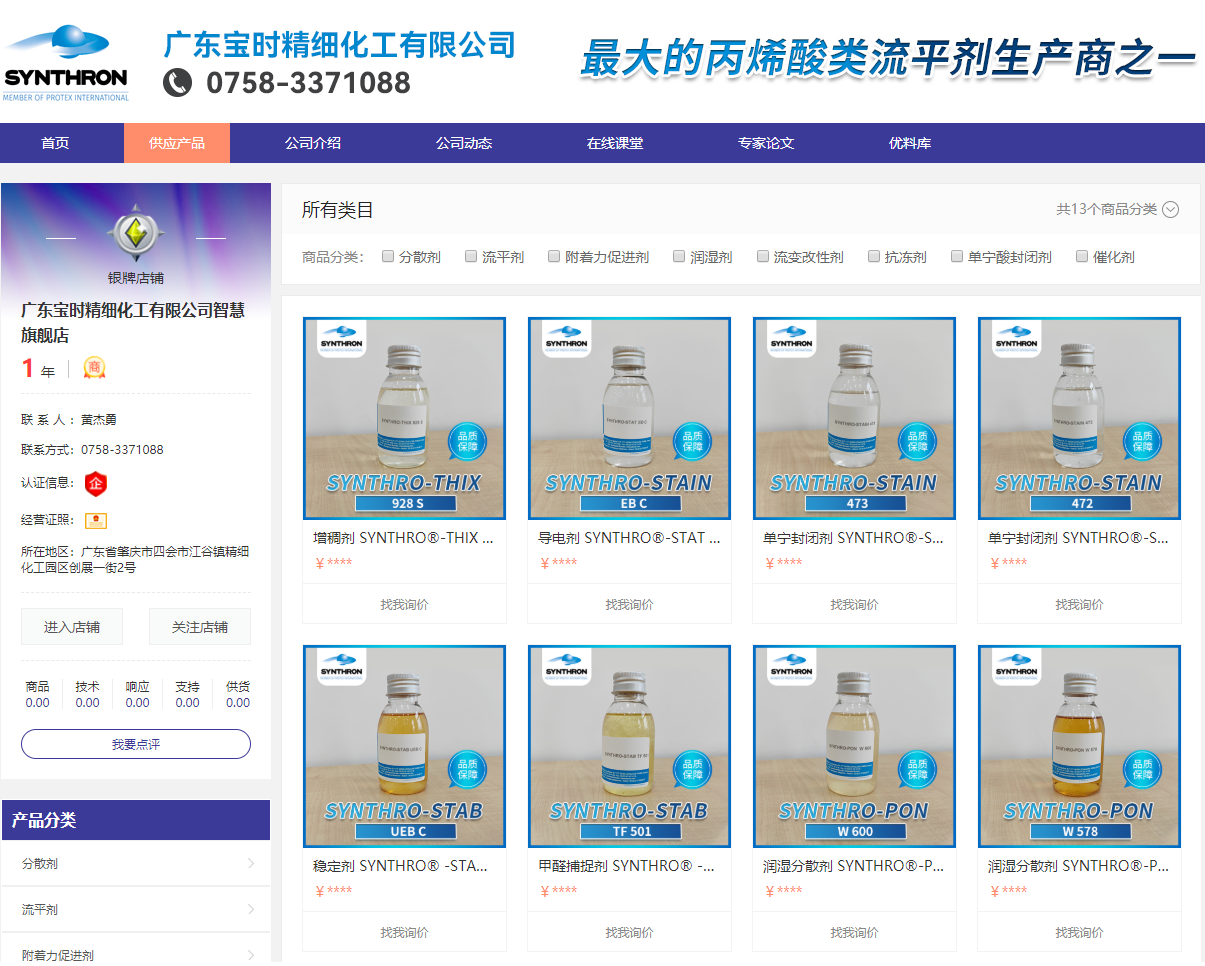Click 找我询价 under SYNTHRO-PON W 578
The width and height of the screenshot is (1205, 966).
pos(1079,932)
